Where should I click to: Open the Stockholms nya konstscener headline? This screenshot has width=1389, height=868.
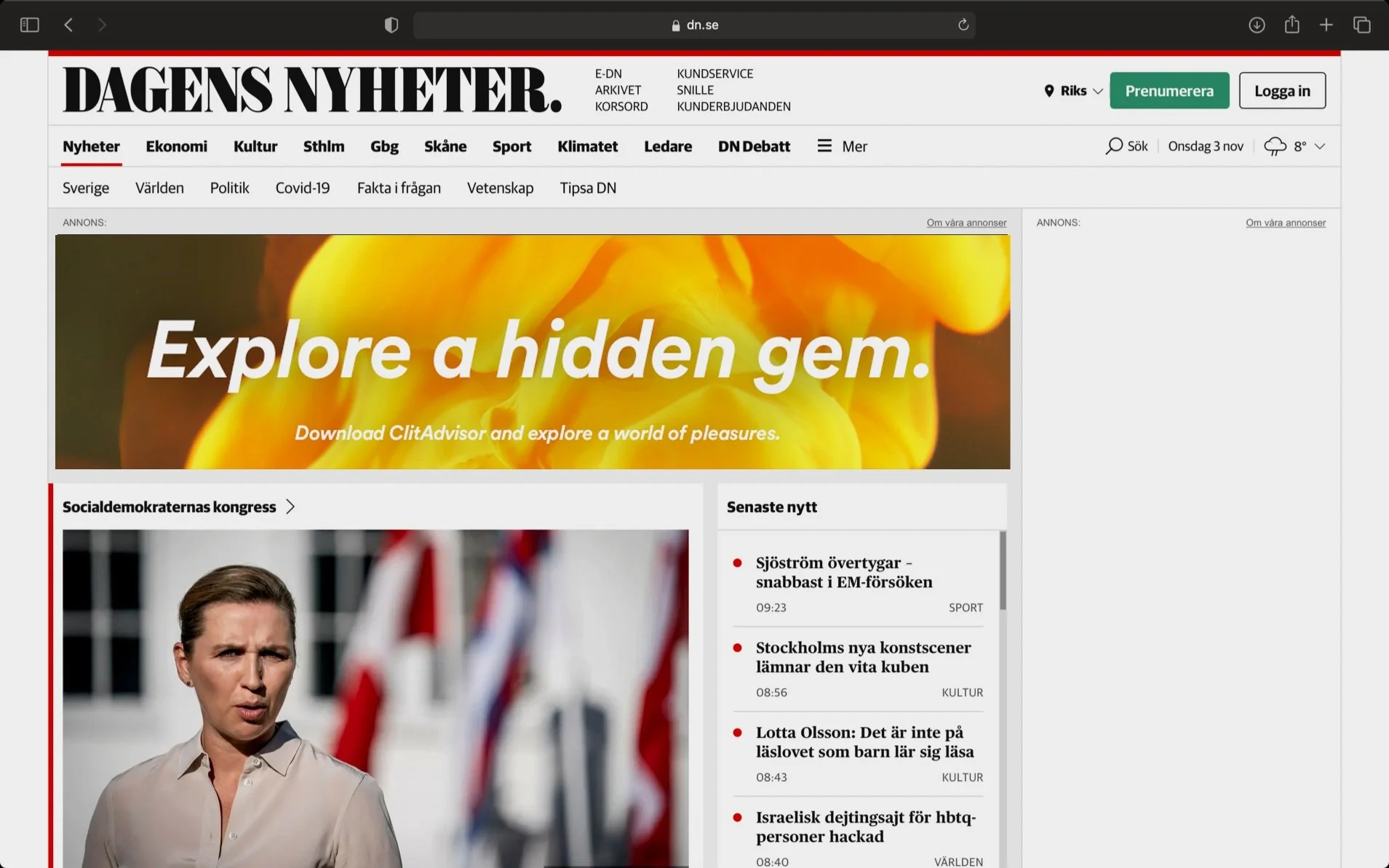pos(863,657)
